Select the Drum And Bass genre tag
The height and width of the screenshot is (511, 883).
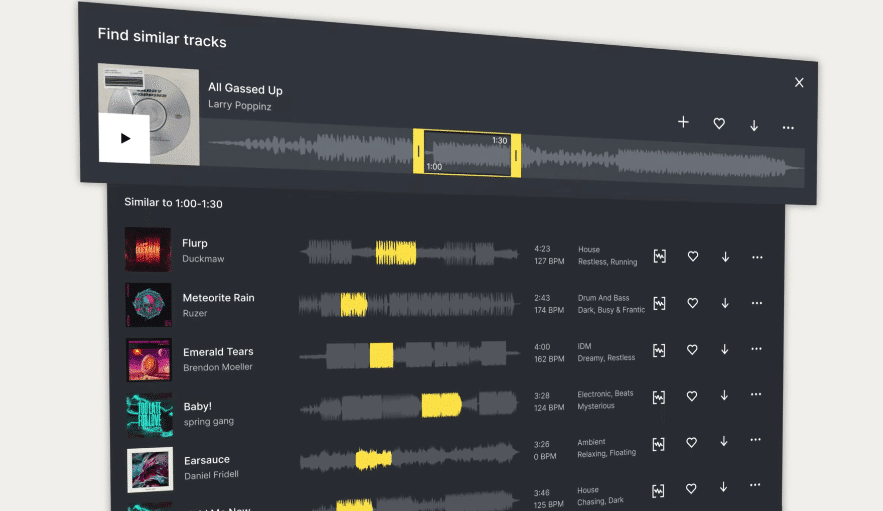(x=604, y=298)
